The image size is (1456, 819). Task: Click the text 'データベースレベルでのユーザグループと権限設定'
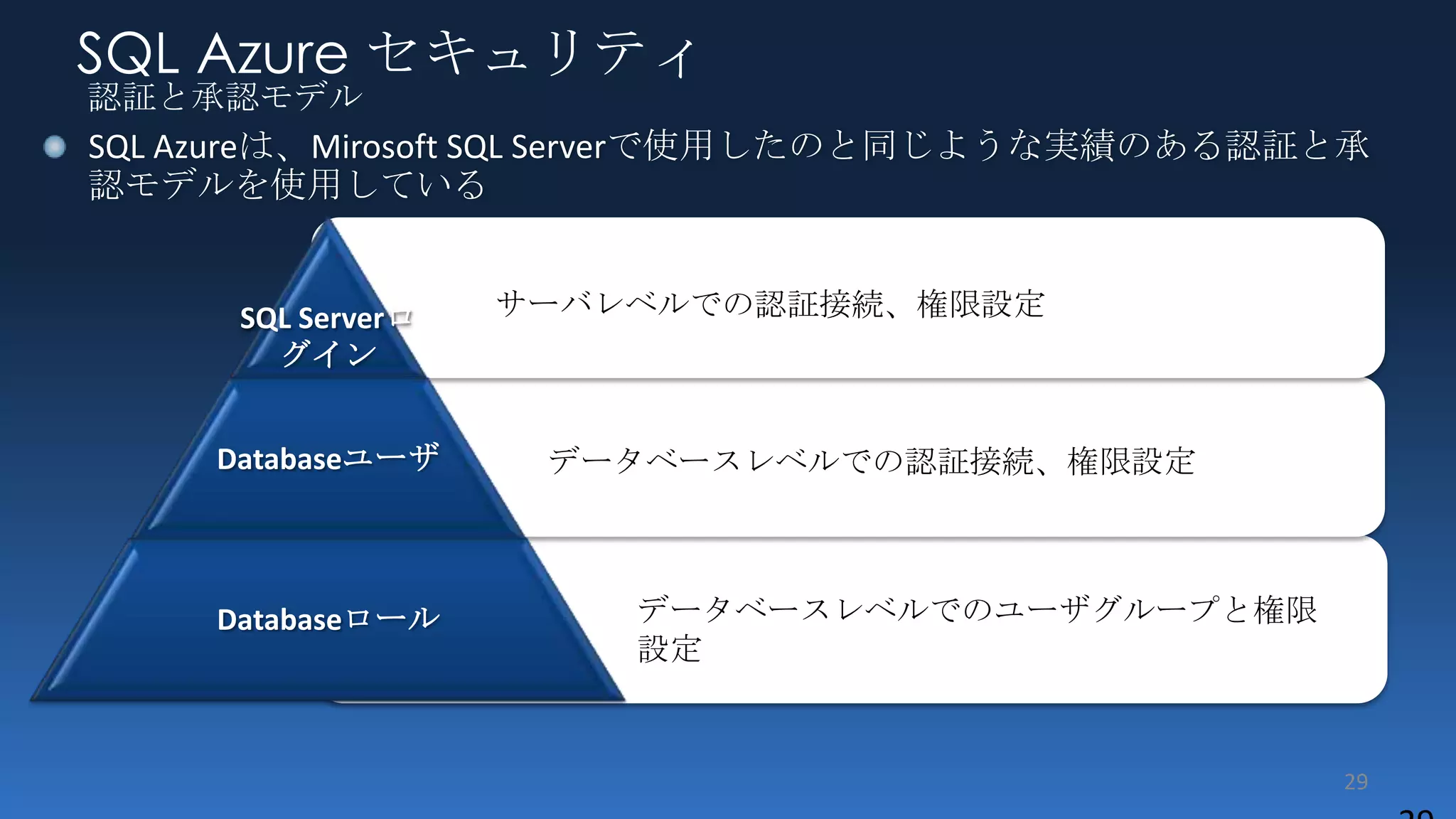(x=978, y=629)
